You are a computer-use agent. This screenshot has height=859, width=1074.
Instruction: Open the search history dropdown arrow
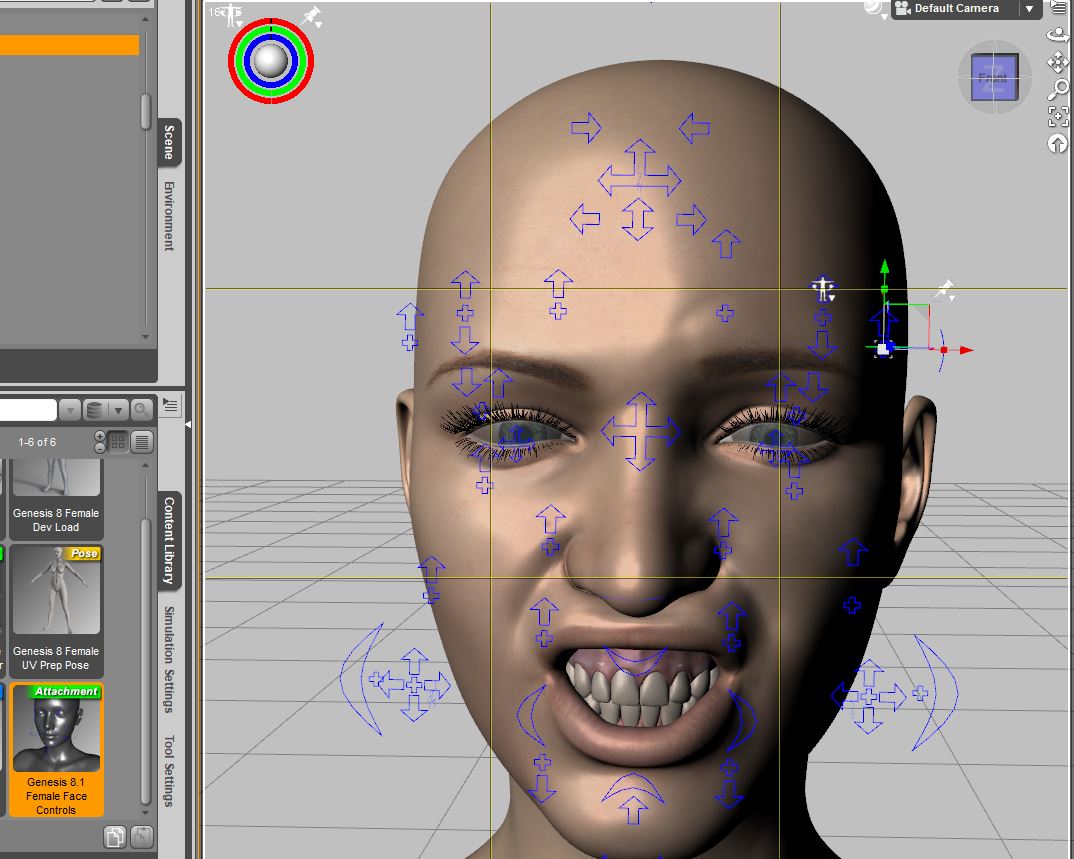pyautogui.click(x=69, y=410)
